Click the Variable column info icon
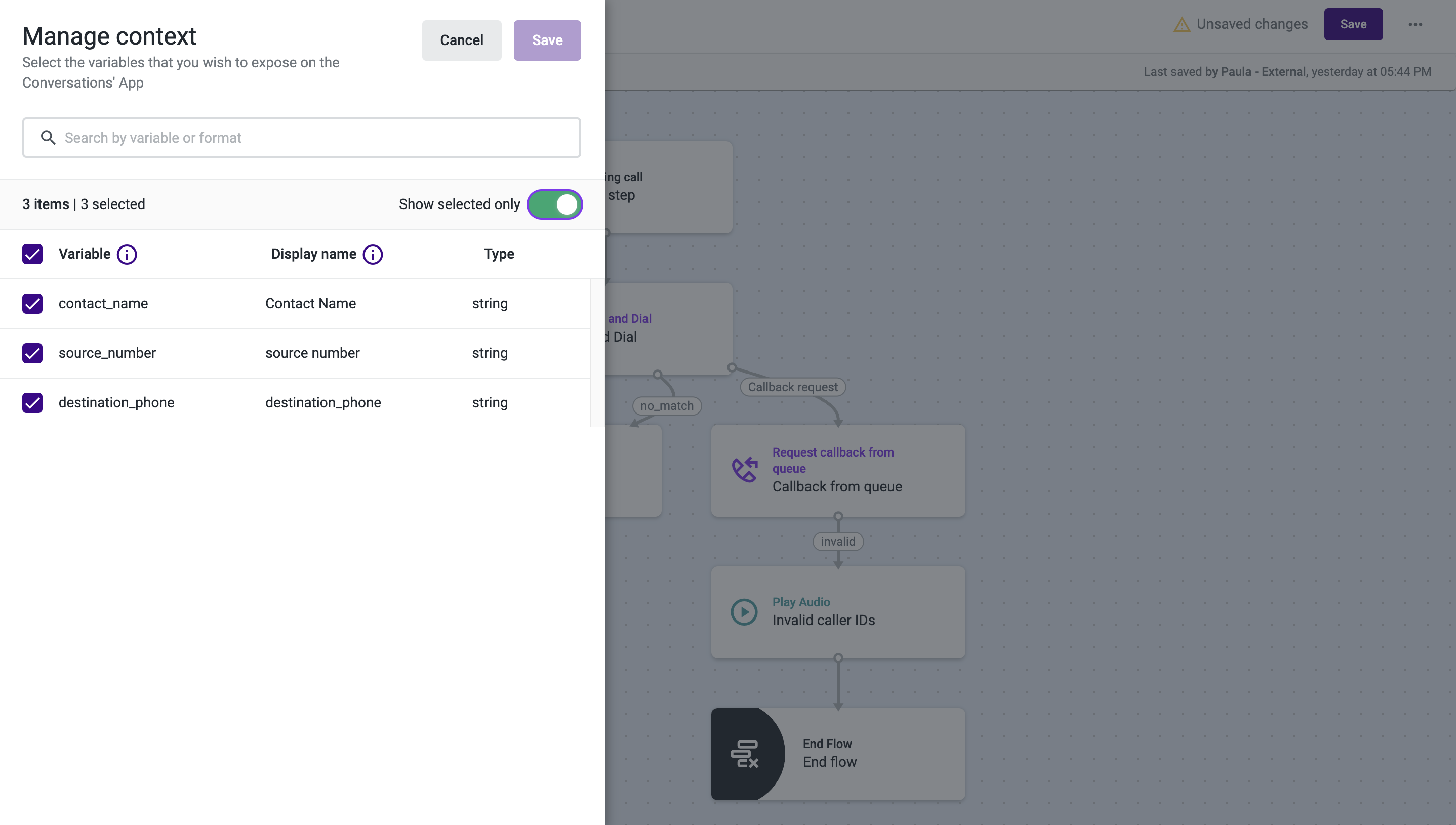The width and height of the screenshot is (1456, 825). [127, 255]
